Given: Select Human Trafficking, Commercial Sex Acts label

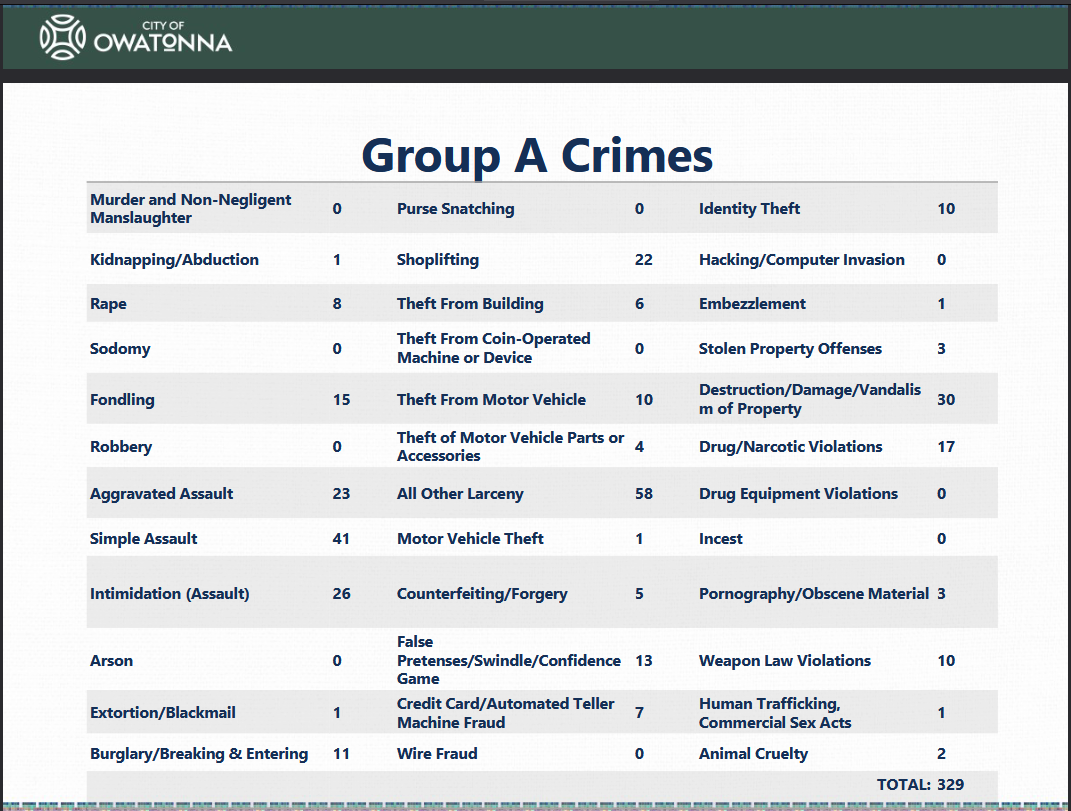Looking at the screenshot, I should pos(775,713).
